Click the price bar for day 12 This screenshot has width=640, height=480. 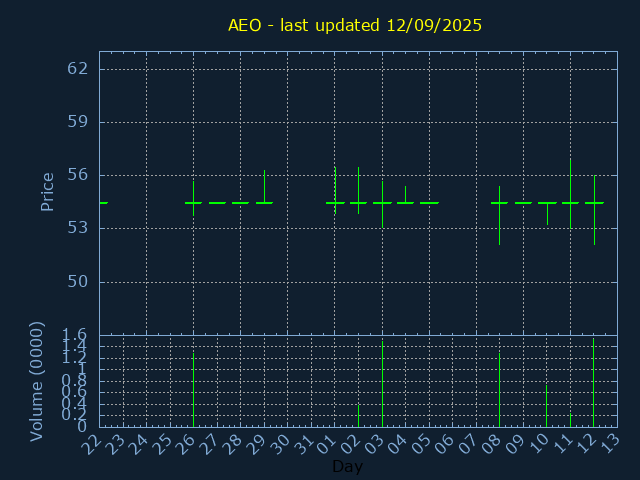pos(594,210)
